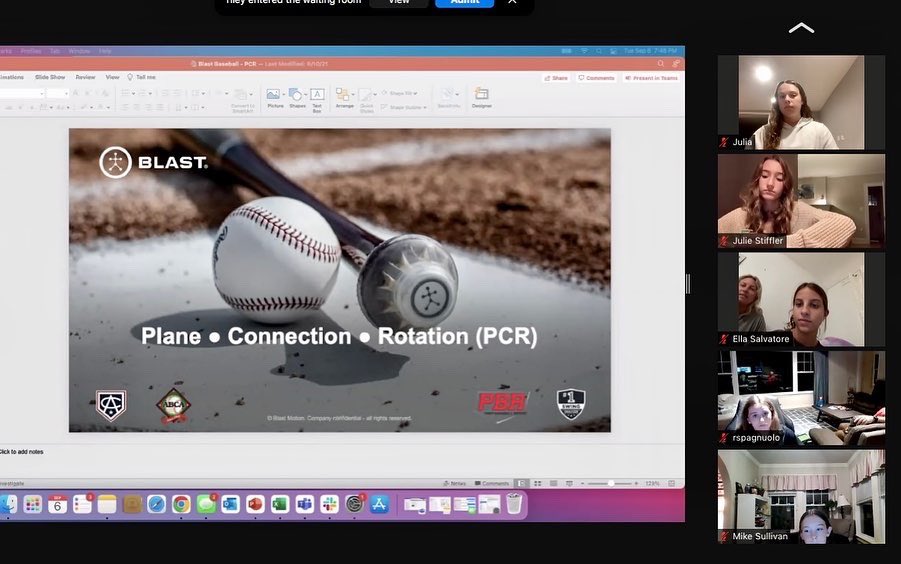Screen dimensions: 901x564
Task: Open the Shapes gallery
Action: pos(297,98)
